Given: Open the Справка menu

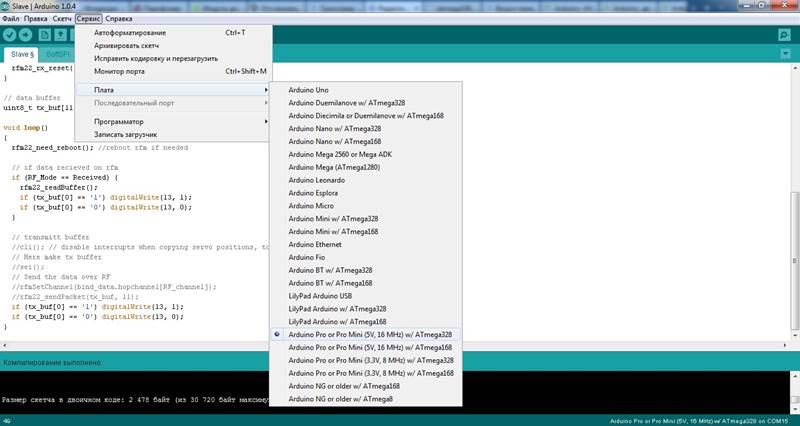Looking at the screenshot, I should (x=119, y=19).
